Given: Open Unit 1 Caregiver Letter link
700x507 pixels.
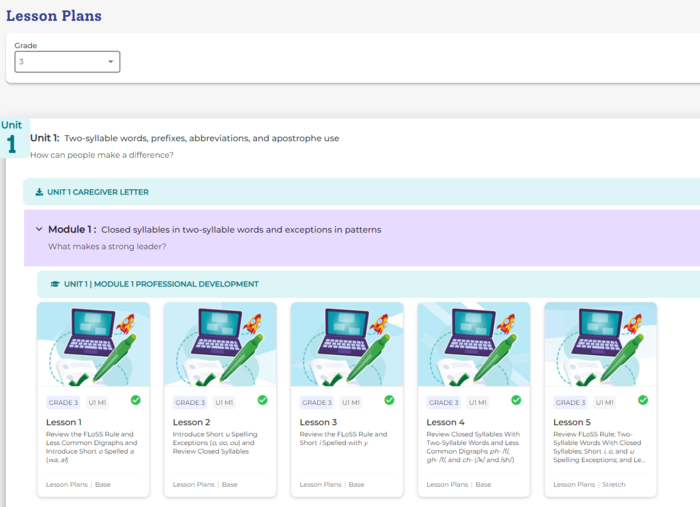Looking at the screenshot, I should click(98, 192).
